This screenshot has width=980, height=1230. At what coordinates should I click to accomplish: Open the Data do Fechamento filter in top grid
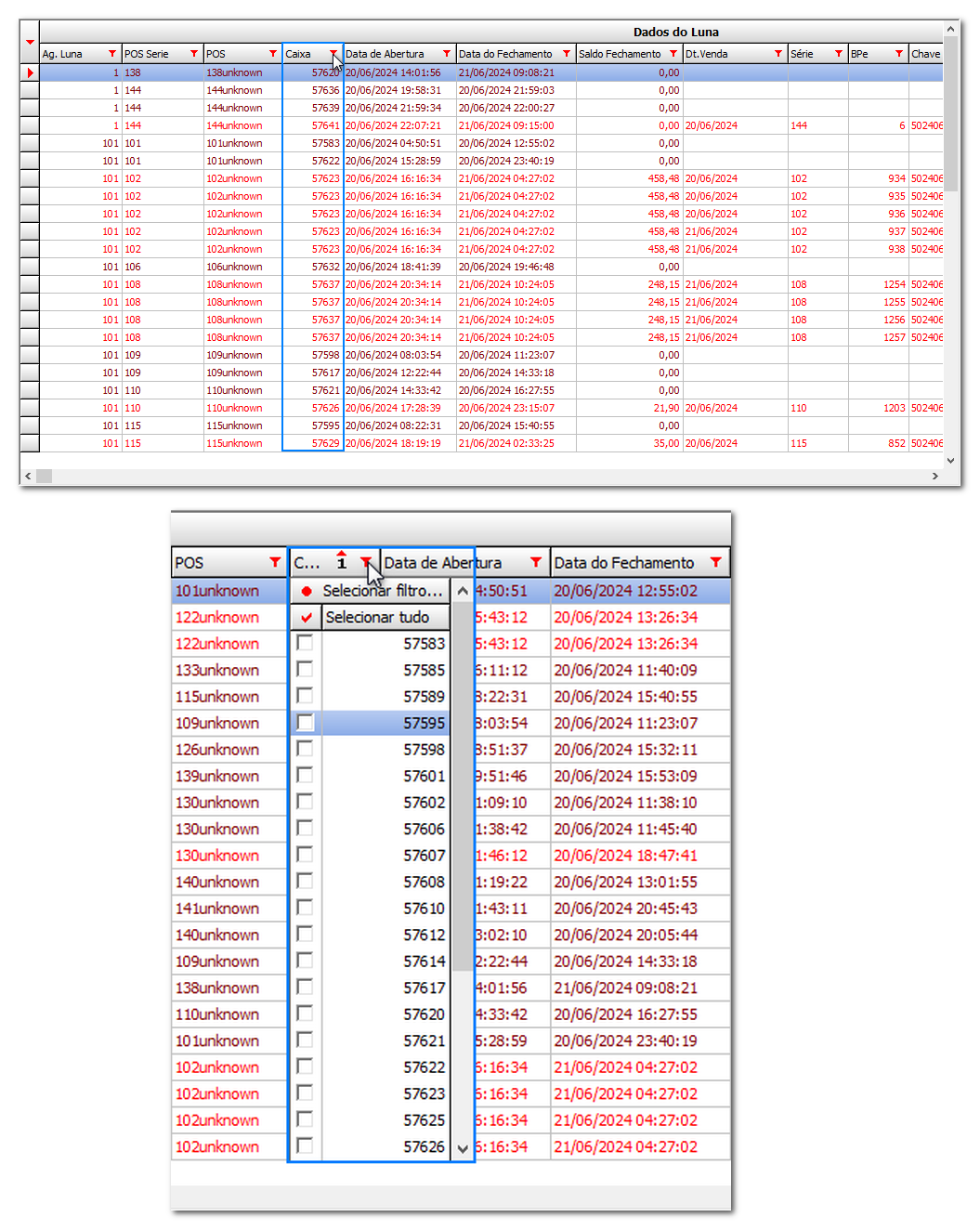[567, 54]
